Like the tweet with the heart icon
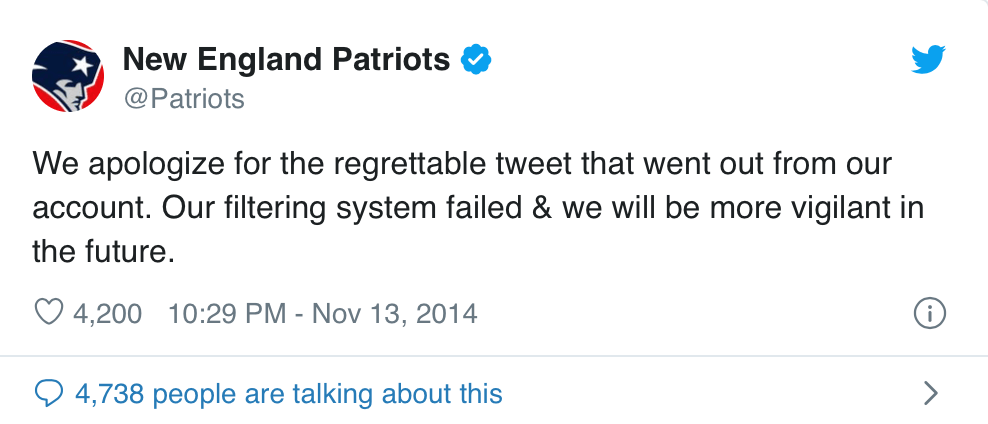Screen dimensions: 988x424 49,313
